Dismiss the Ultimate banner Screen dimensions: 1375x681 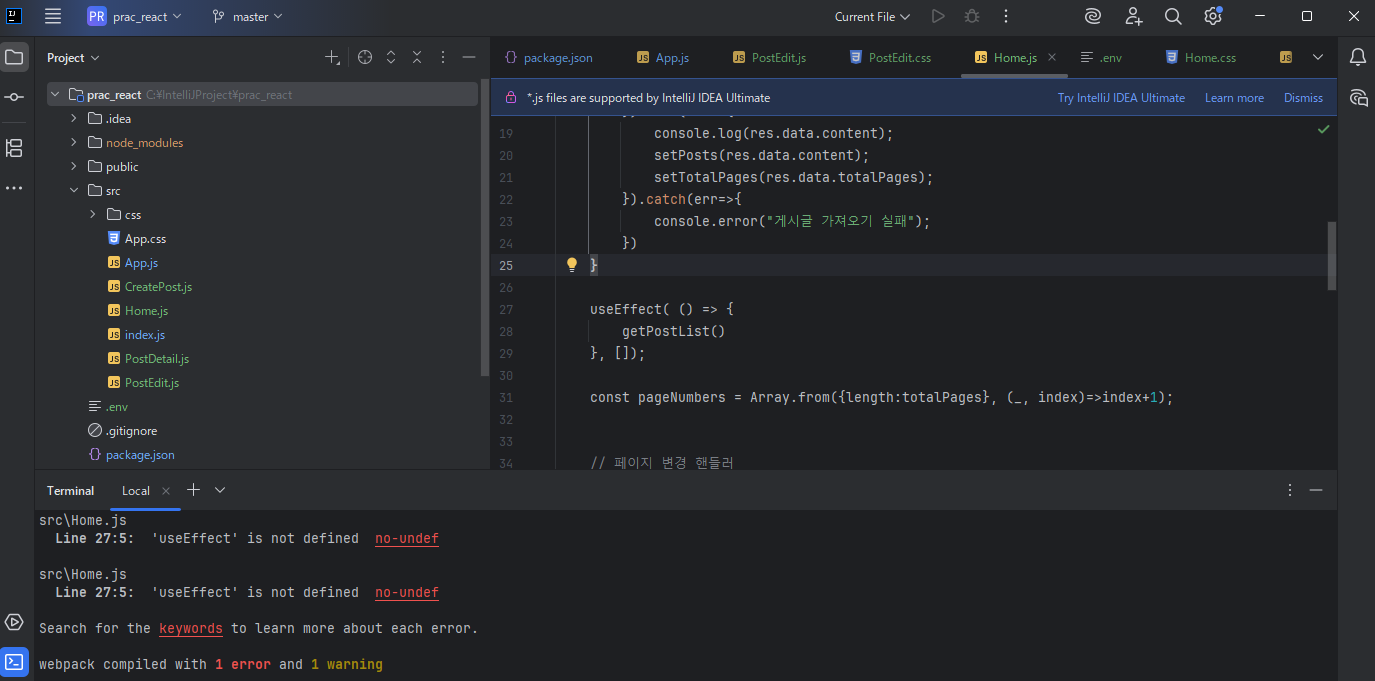click(1303, 98)
